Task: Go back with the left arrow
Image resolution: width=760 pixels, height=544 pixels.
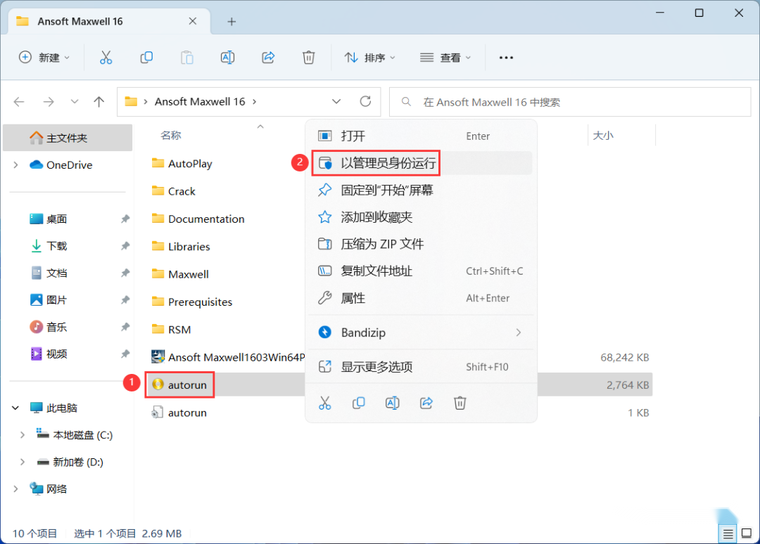Action: coord(19,102)
